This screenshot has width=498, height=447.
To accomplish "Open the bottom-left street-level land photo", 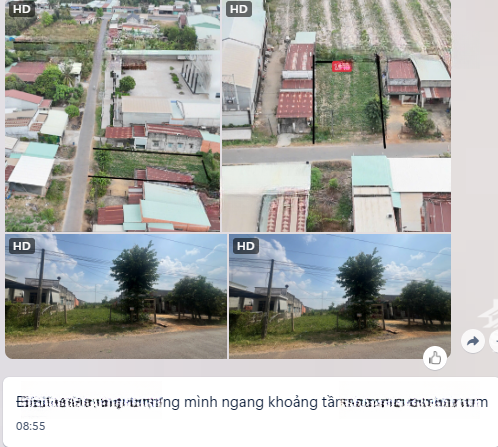I will click(x=116, y=296).
